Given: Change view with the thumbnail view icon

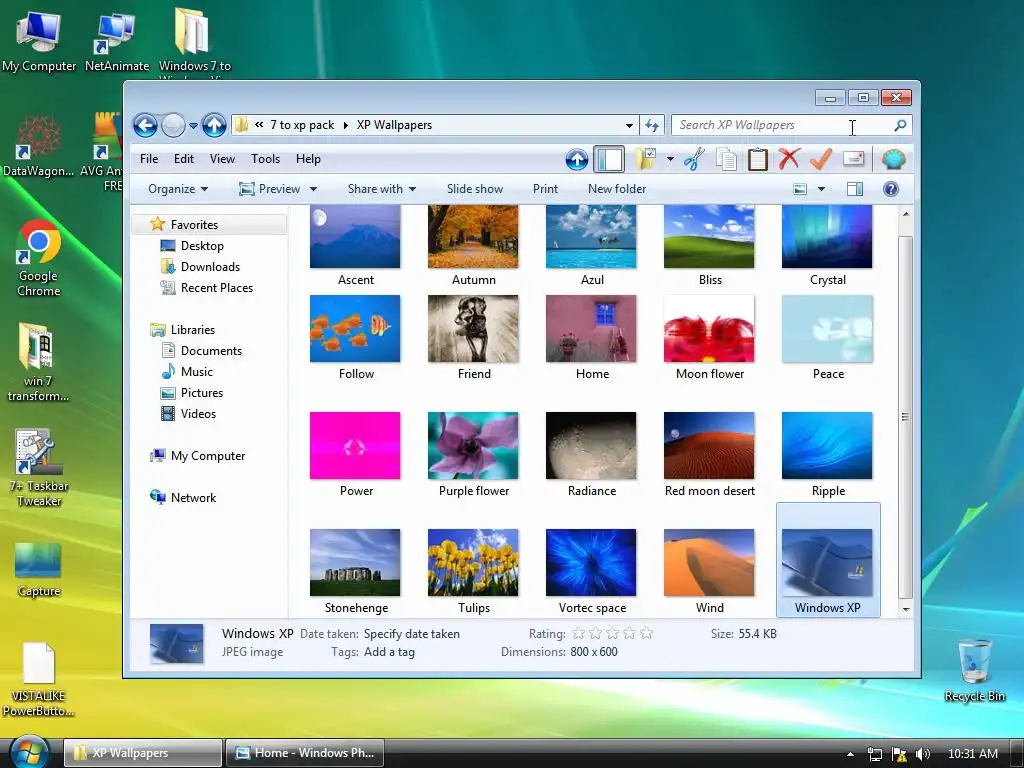Looking at the screenshot, I should pyautogui.click(x=800, y=189).
